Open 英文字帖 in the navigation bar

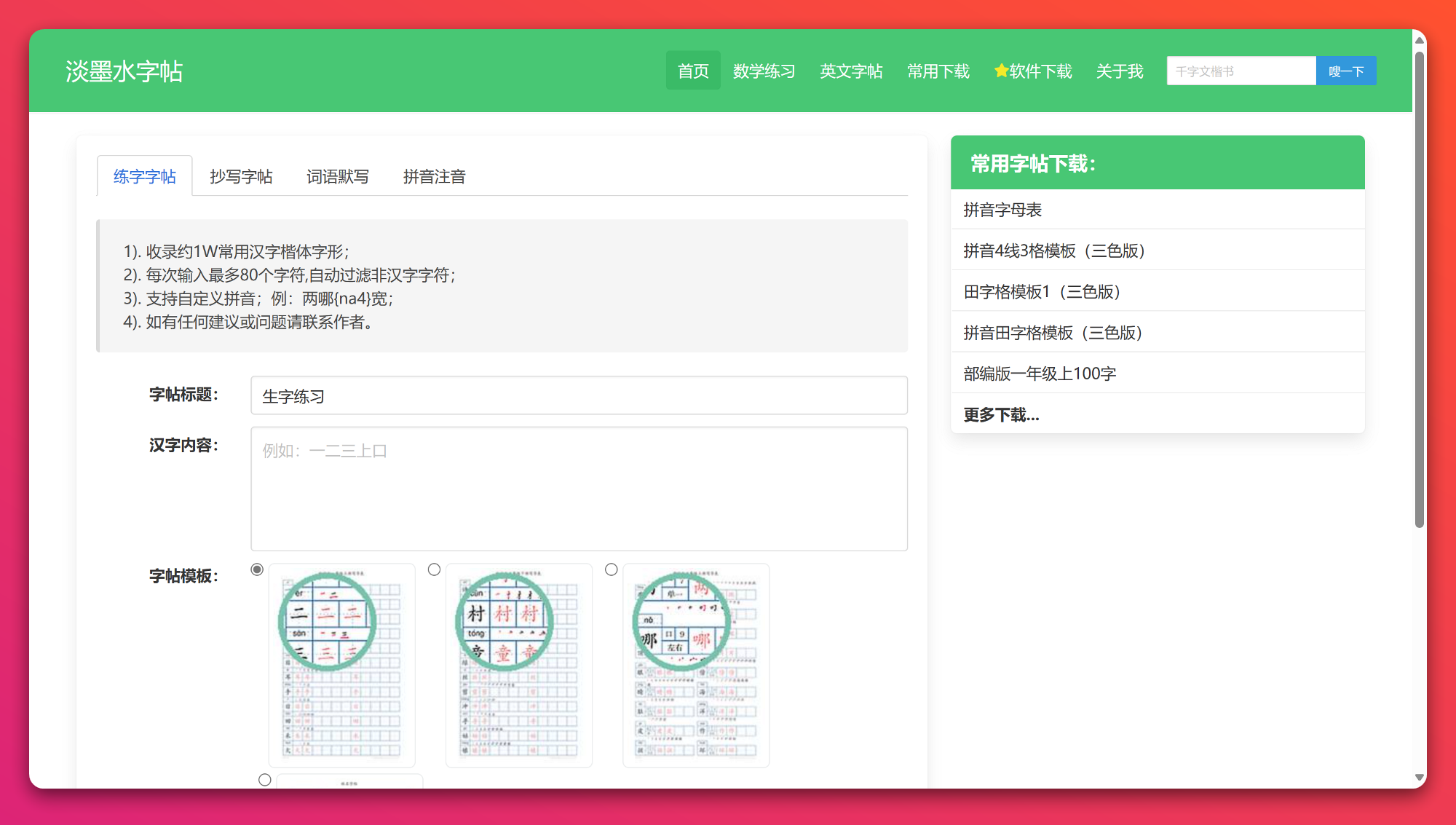coord(851,71)
